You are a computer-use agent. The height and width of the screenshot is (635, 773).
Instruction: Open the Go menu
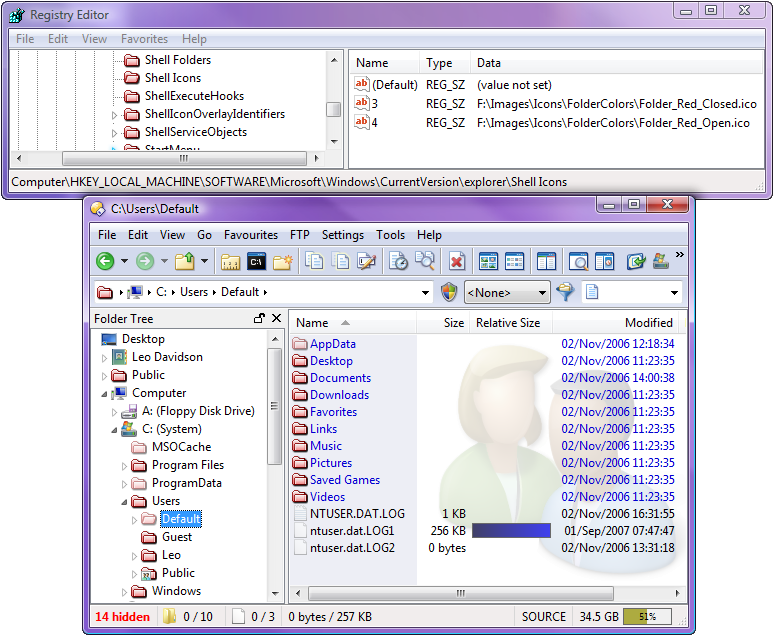(205, 235)
